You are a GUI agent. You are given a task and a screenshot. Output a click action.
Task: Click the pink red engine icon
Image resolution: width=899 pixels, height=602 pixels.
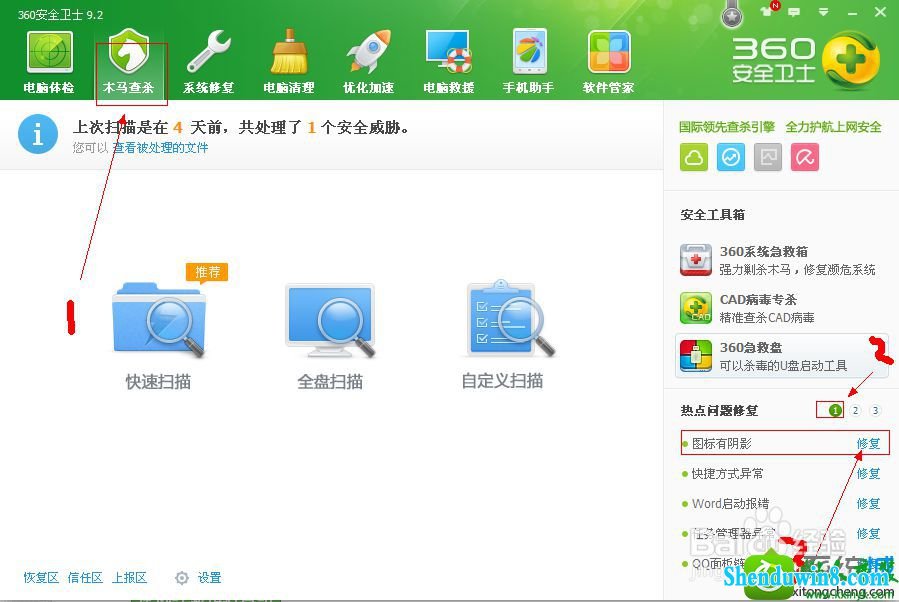[x=805, y=157]
